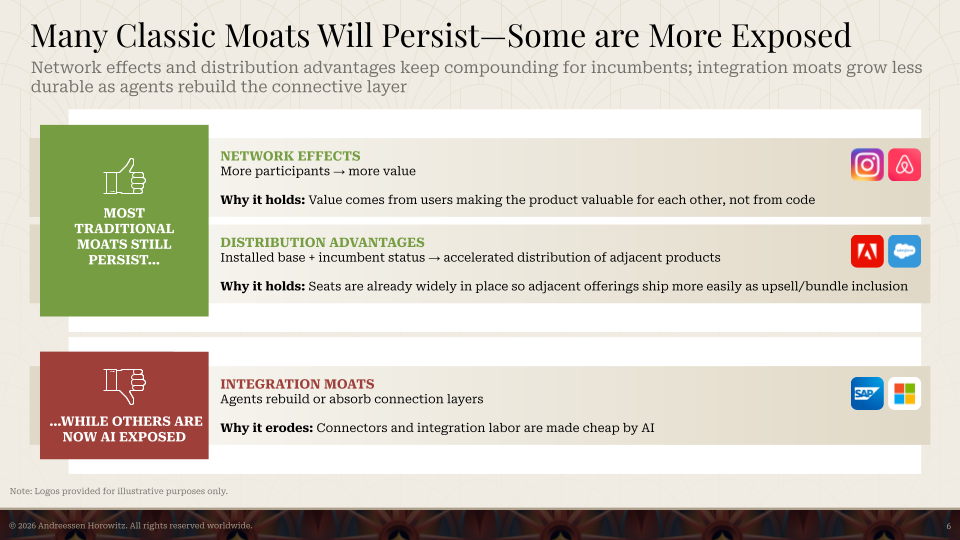Image resolution: width=960 pixels, height=540 pixels.
Task: Select the DISTRIBUTION ADVANTAGES heading
Action: coord(322,242)
